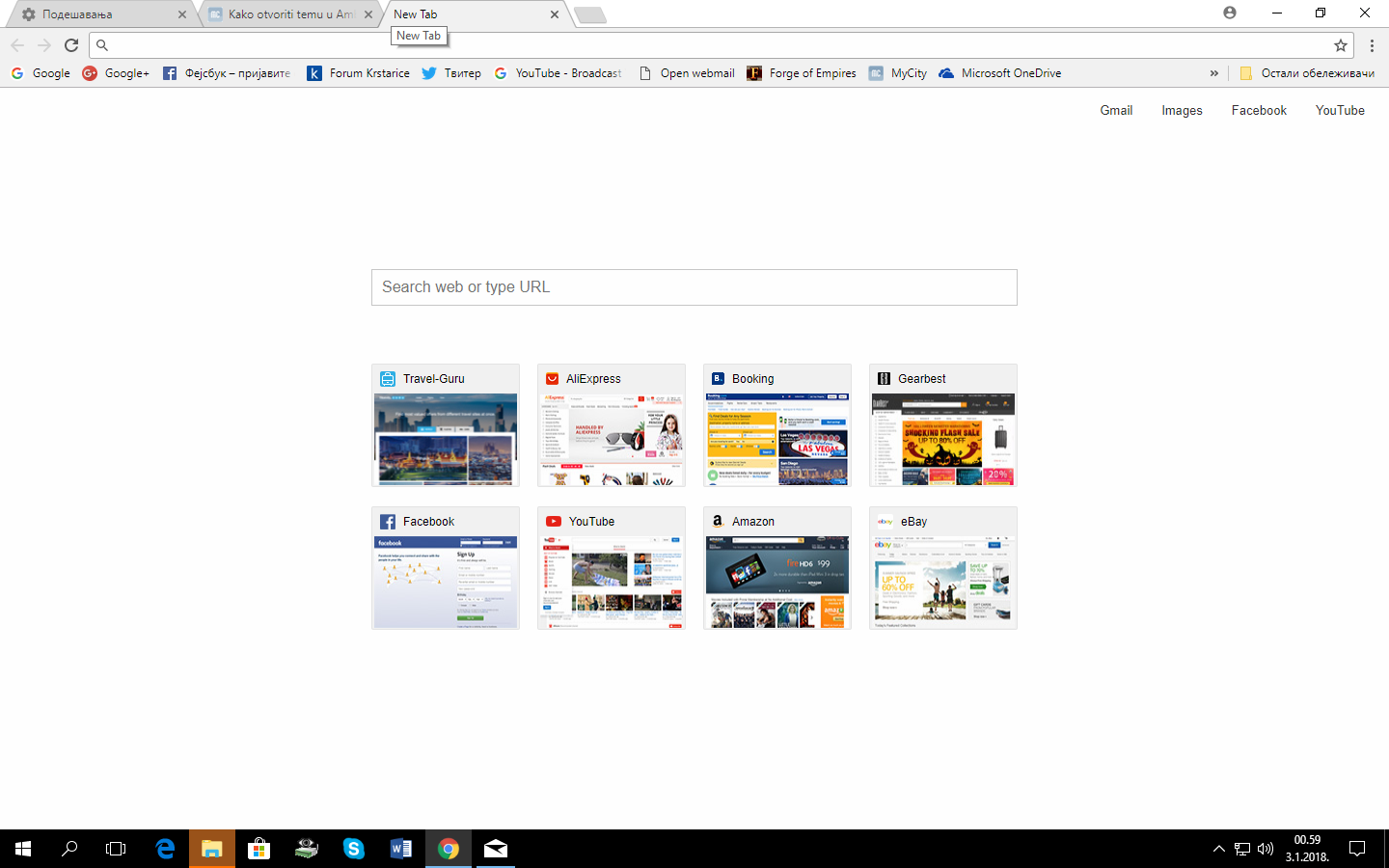Open the Google bookmark
This screenshot has width=1389, height=868.
click(x=41, y=73)
